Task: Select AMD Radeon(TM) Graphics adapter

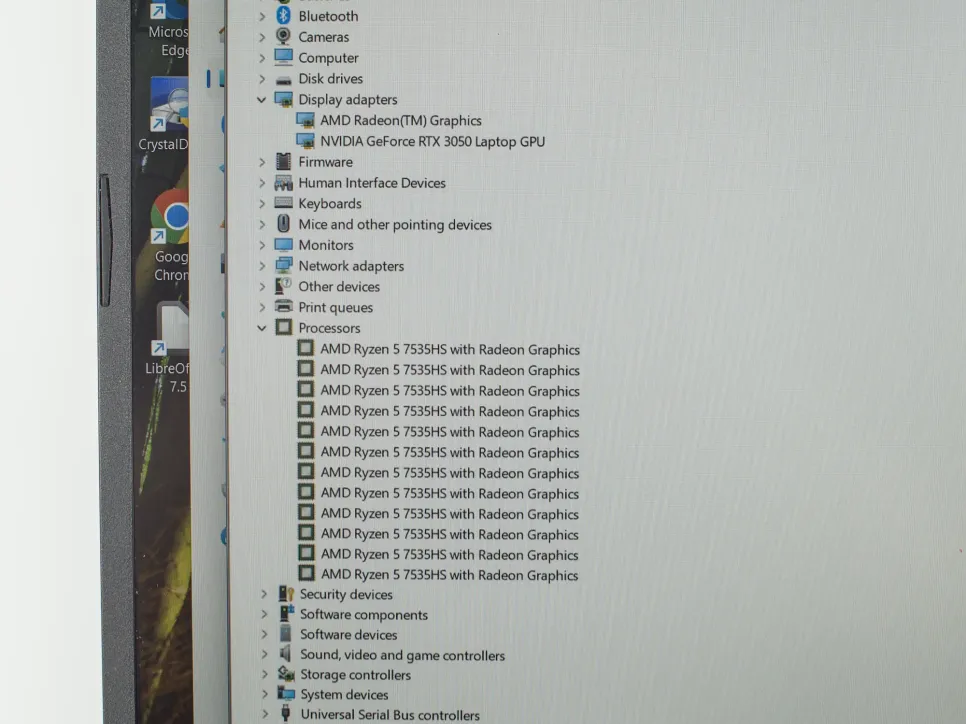Action: coord(400,121)
